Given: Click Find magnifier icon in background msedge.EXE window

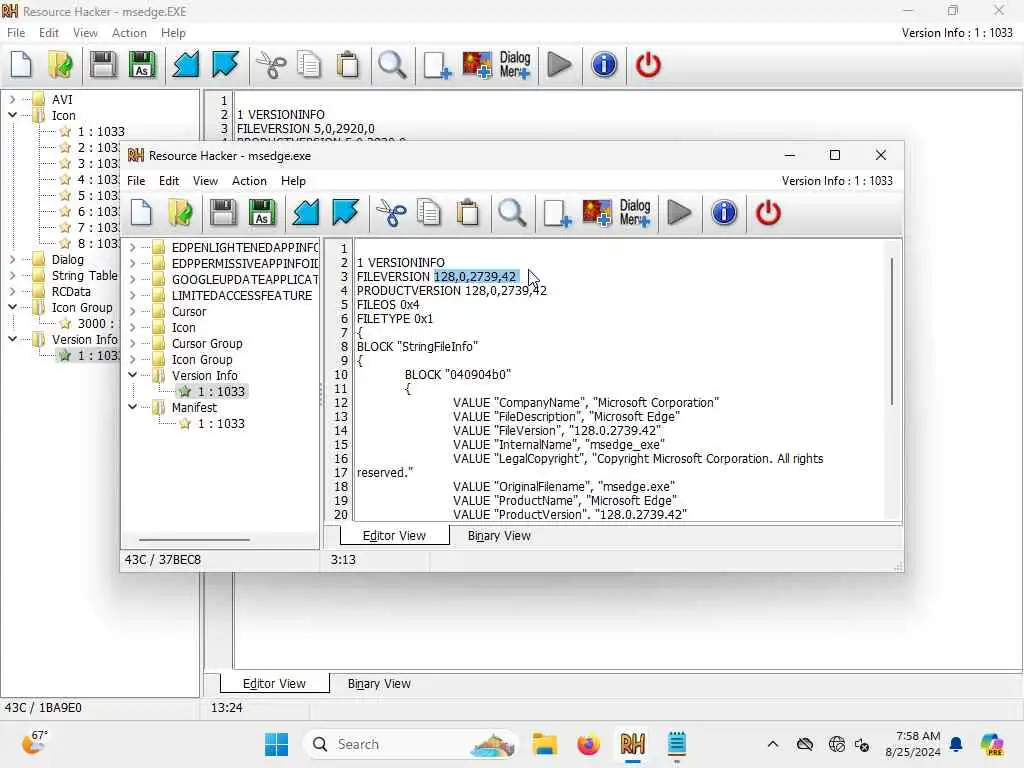Looking at the screenshot, I should [392, 65].
